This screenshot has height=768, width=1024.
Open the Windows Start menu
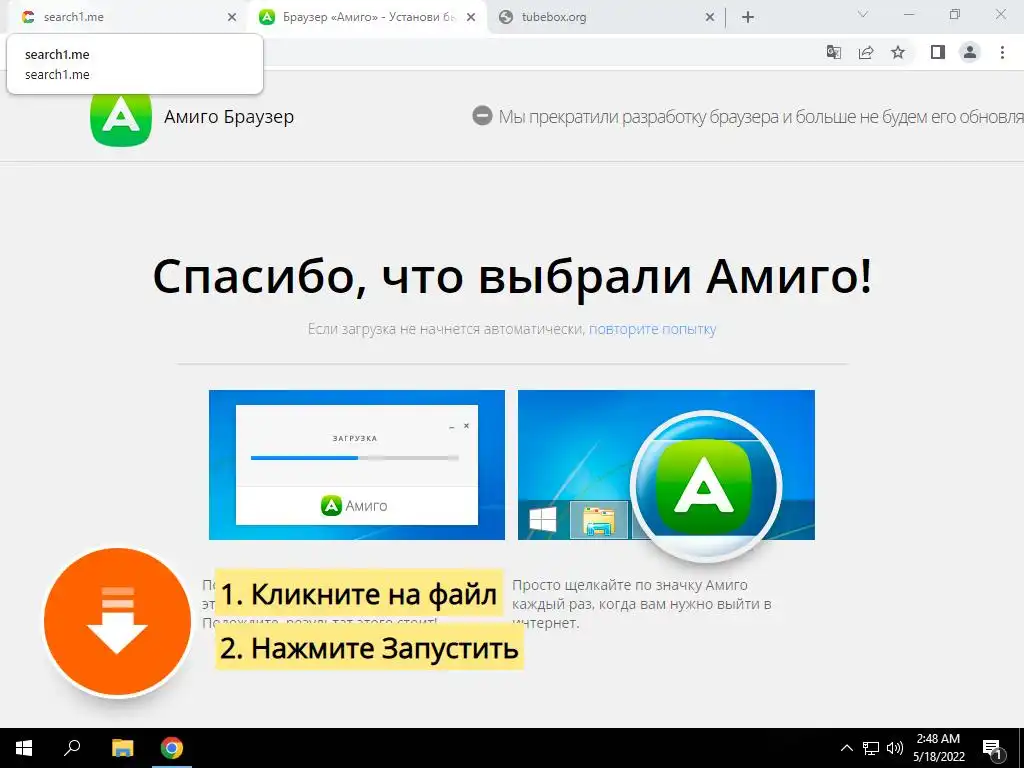24,748
